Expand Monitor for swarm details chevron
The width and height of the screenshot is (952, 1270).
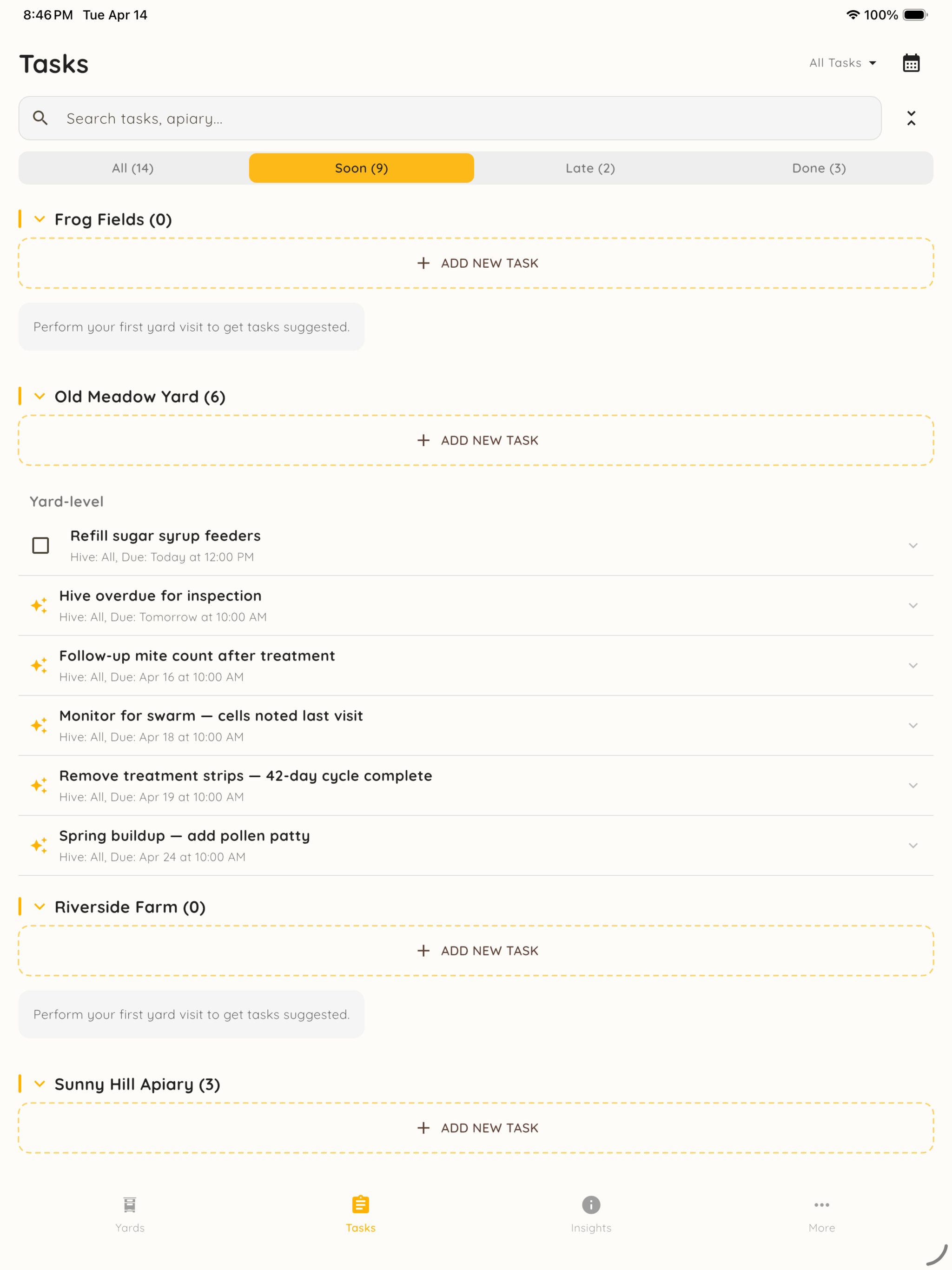pyautogui.click(x=913, y=726)
